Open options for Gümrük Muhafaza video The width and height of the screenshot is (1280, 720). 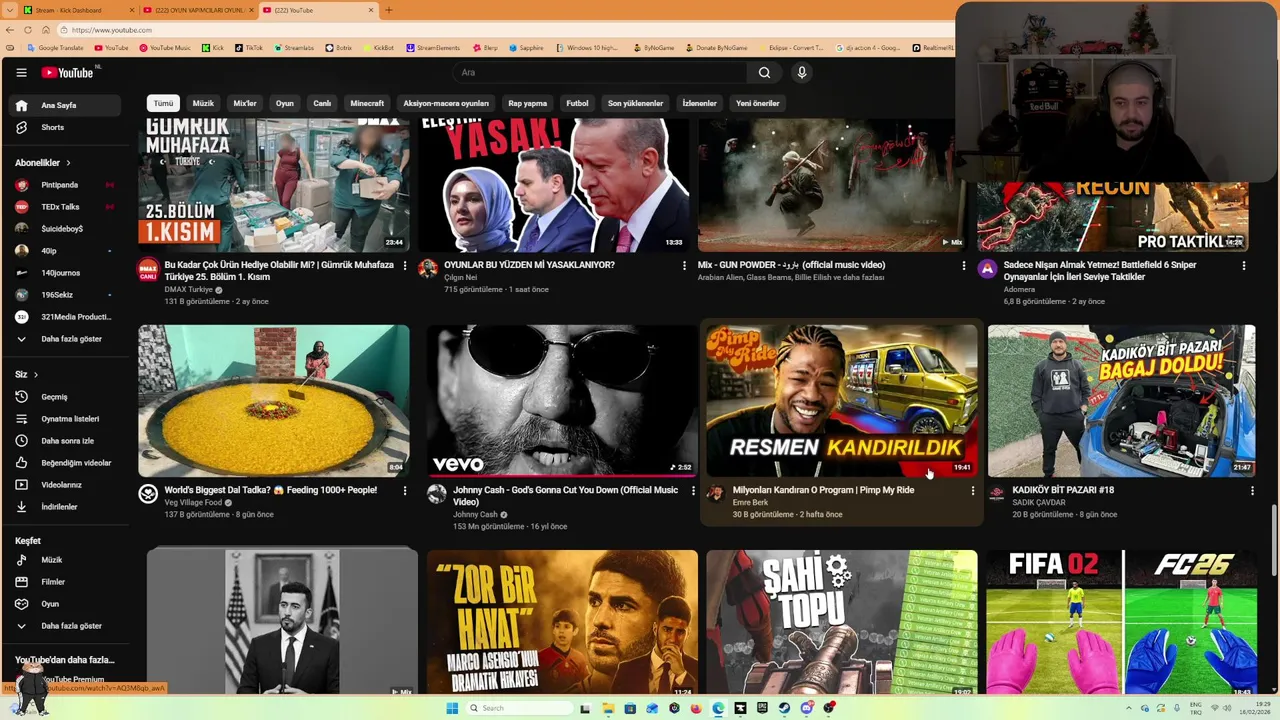pos(404,265)
